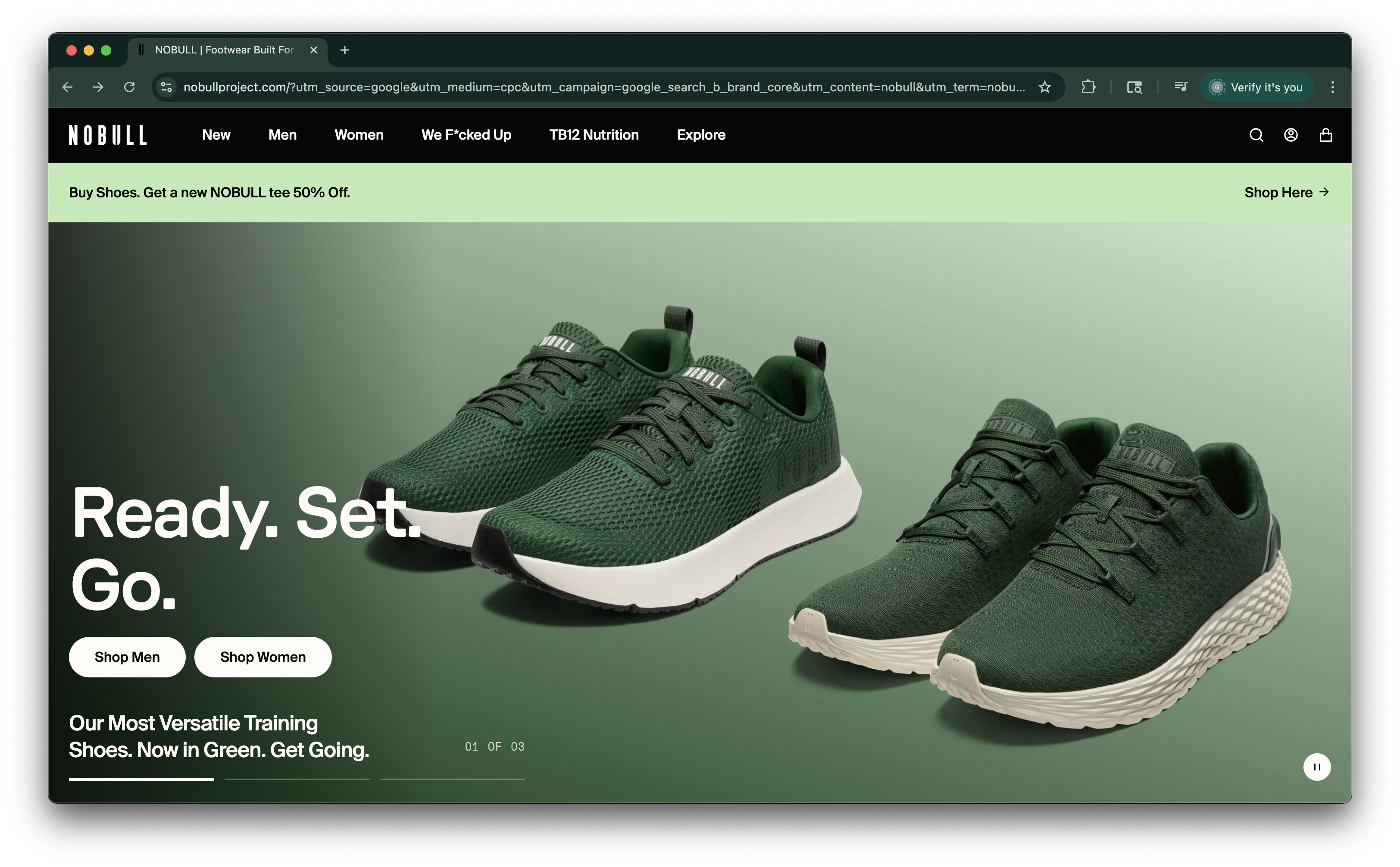The height and width of the screenshot is (867, 1400).
Task: Open the New navigation menu
Action: click(216, 135)
